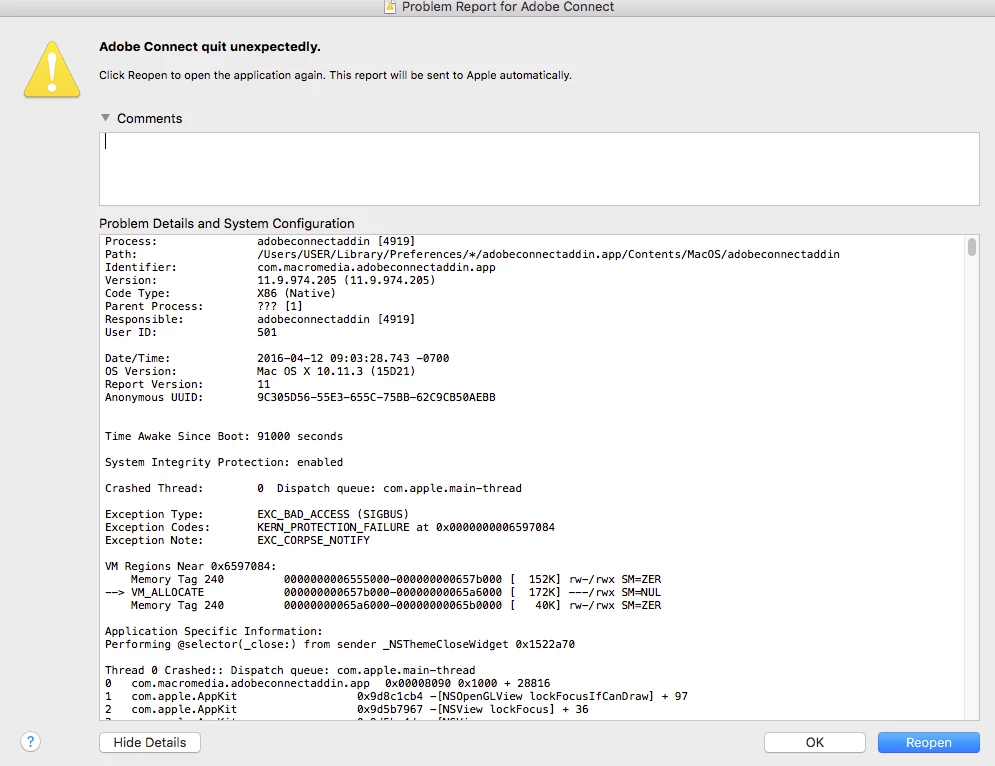995x766 pixels.
Task: Click User ID value '501'
Action: [267, 332]
